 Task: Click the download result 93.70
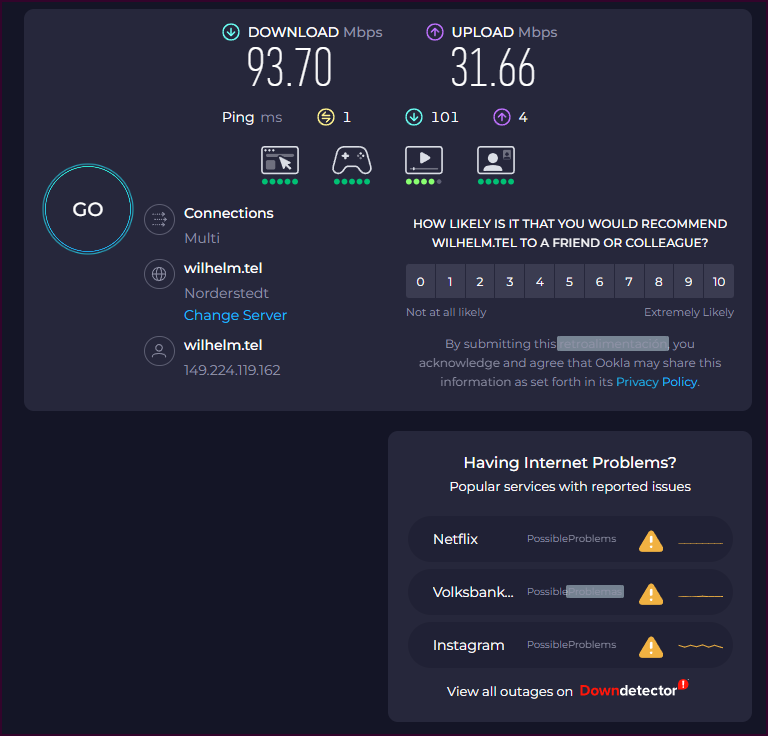[289, 67]
